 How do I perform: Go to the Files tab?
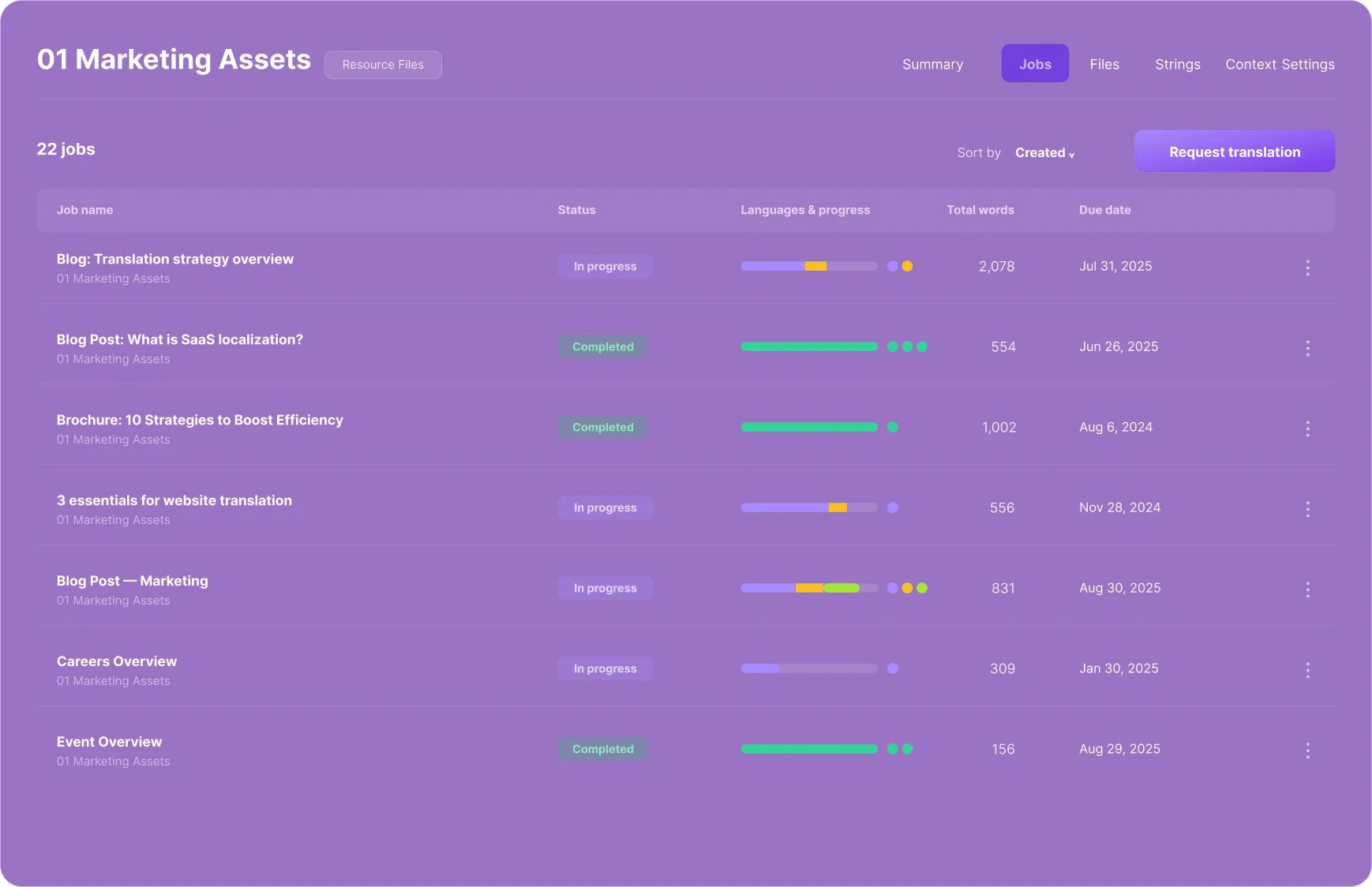coord(1104,64)
